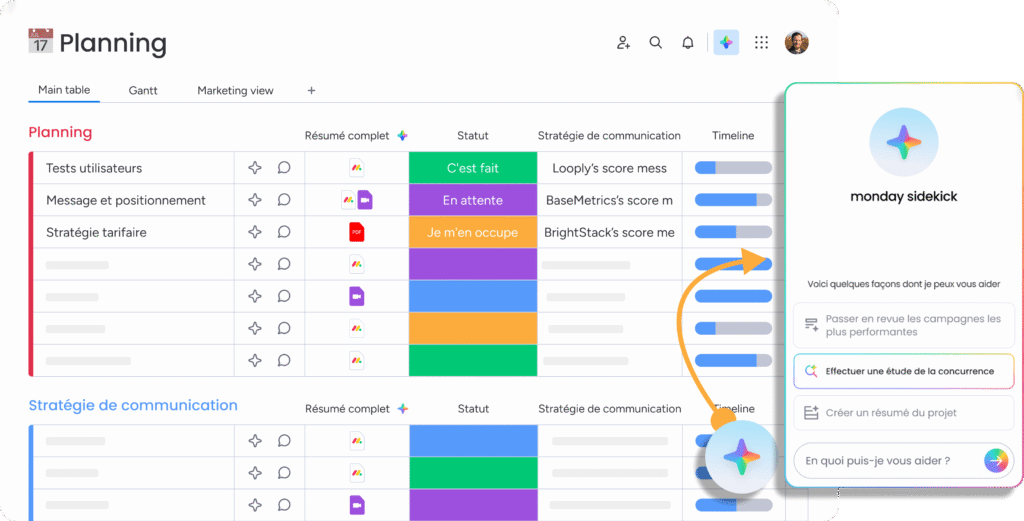Click the Planning board title
Viewport: 1024px width, 521px height.
point(113,44)
